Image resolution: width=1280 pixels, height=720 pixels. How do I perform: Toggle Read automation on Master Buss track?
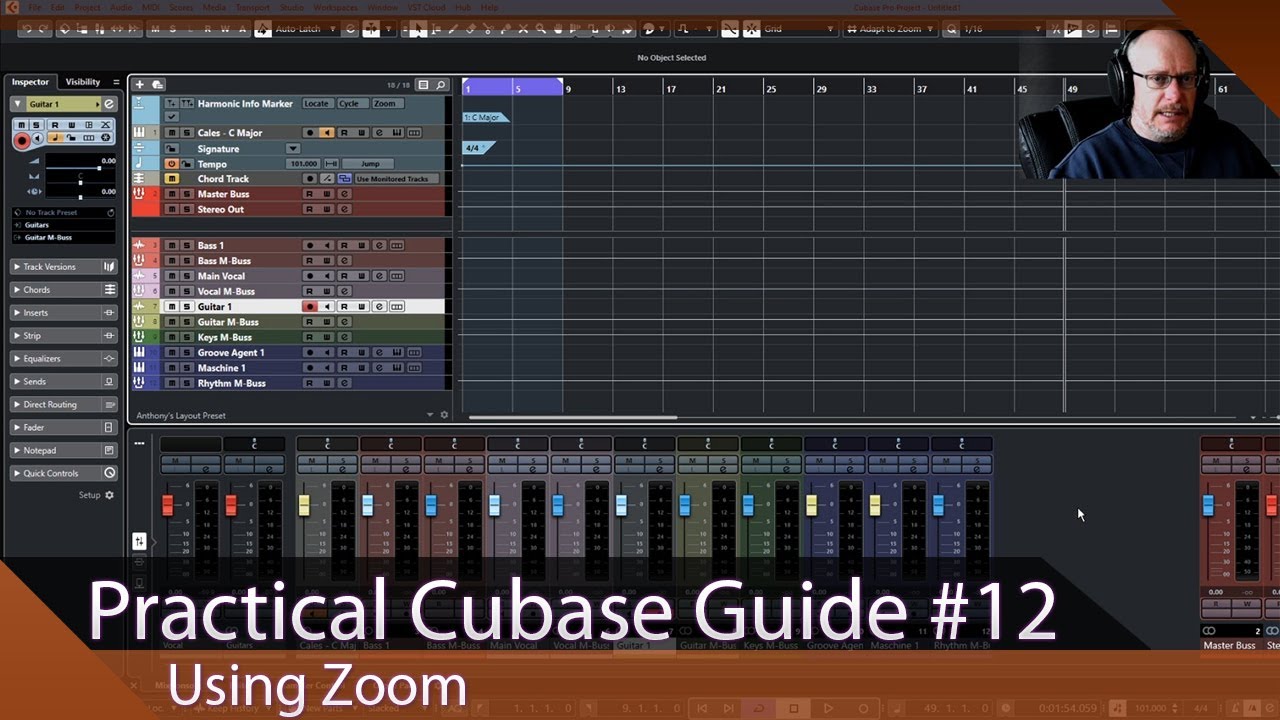point(310,194)
